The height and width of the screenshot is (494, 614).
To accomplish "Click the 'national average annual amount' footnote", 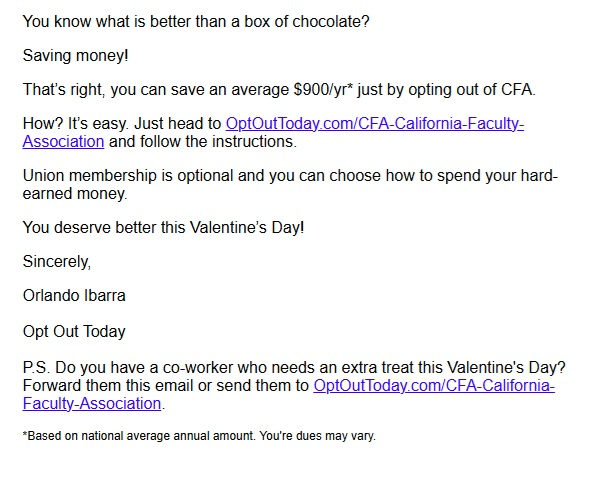I will [x=170, y=437].
